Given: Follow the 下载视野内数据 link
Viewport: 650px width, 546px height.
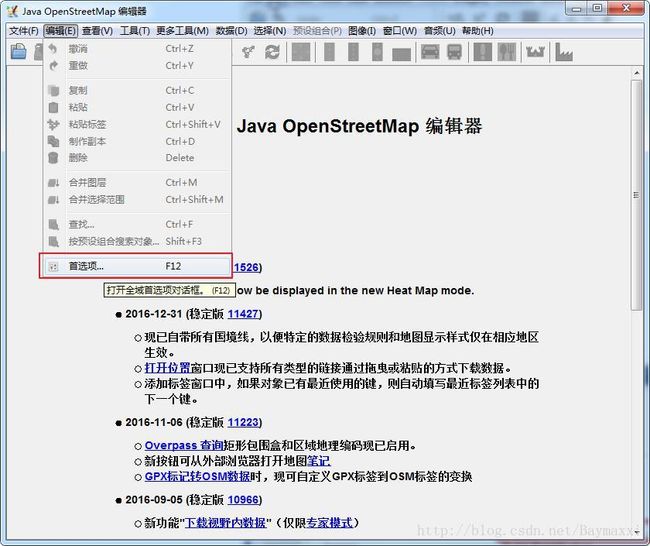Looking at the screenshot, I should (x=226, y=523).
